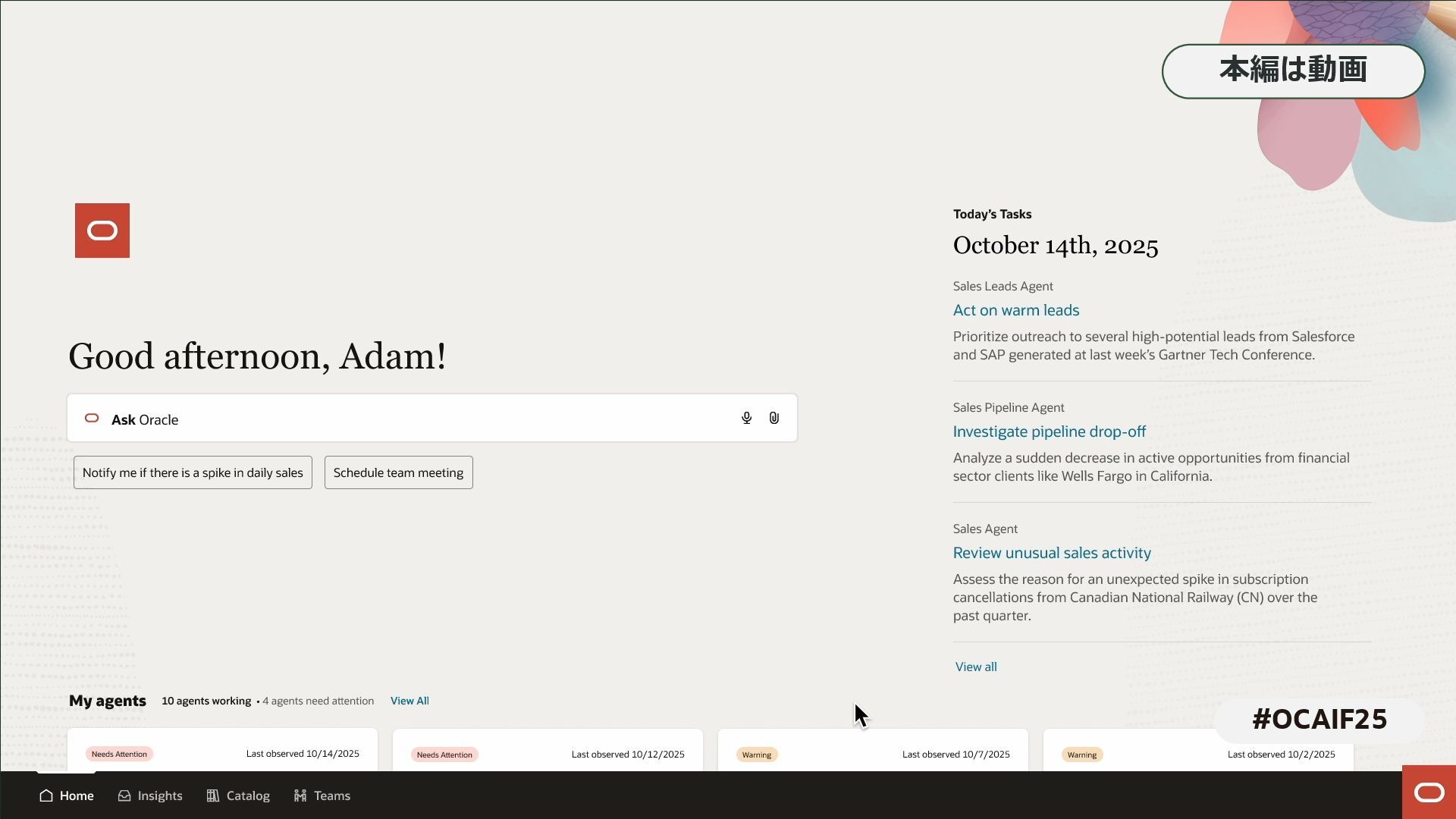
Task: Click the Teams icon in navigation bar
Action: coord(300,795)
